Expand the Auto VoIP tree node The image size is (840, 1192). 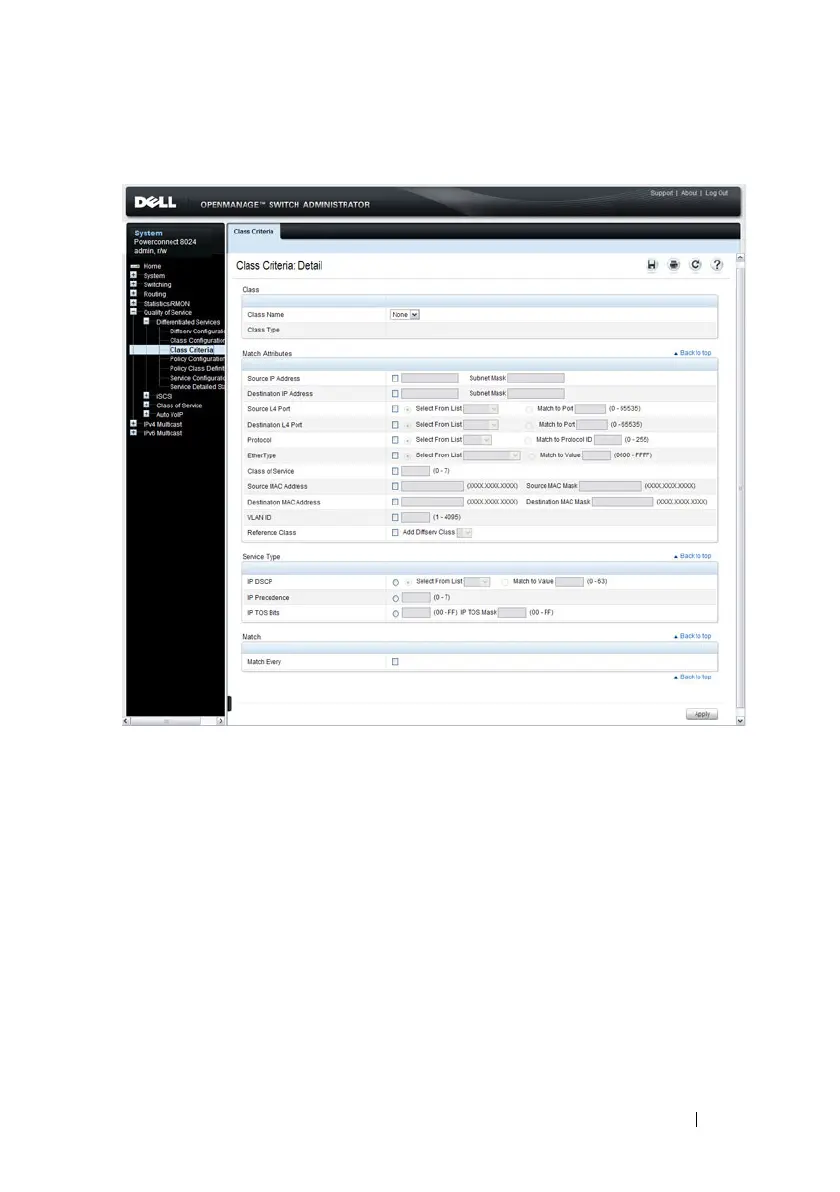click(146, 414)
